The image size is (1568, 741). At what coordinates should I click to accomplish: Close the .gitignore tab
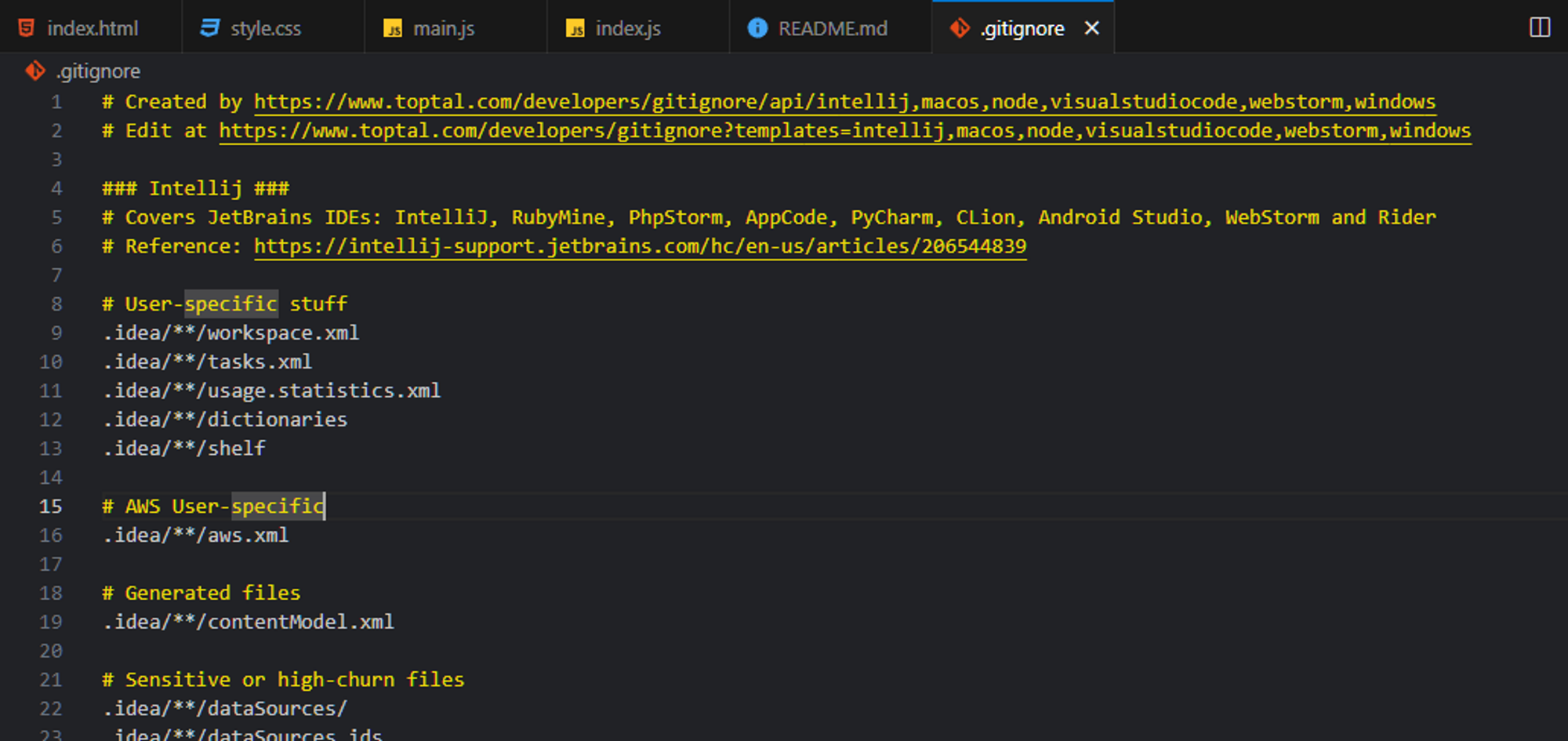[x=1091, y=28]
